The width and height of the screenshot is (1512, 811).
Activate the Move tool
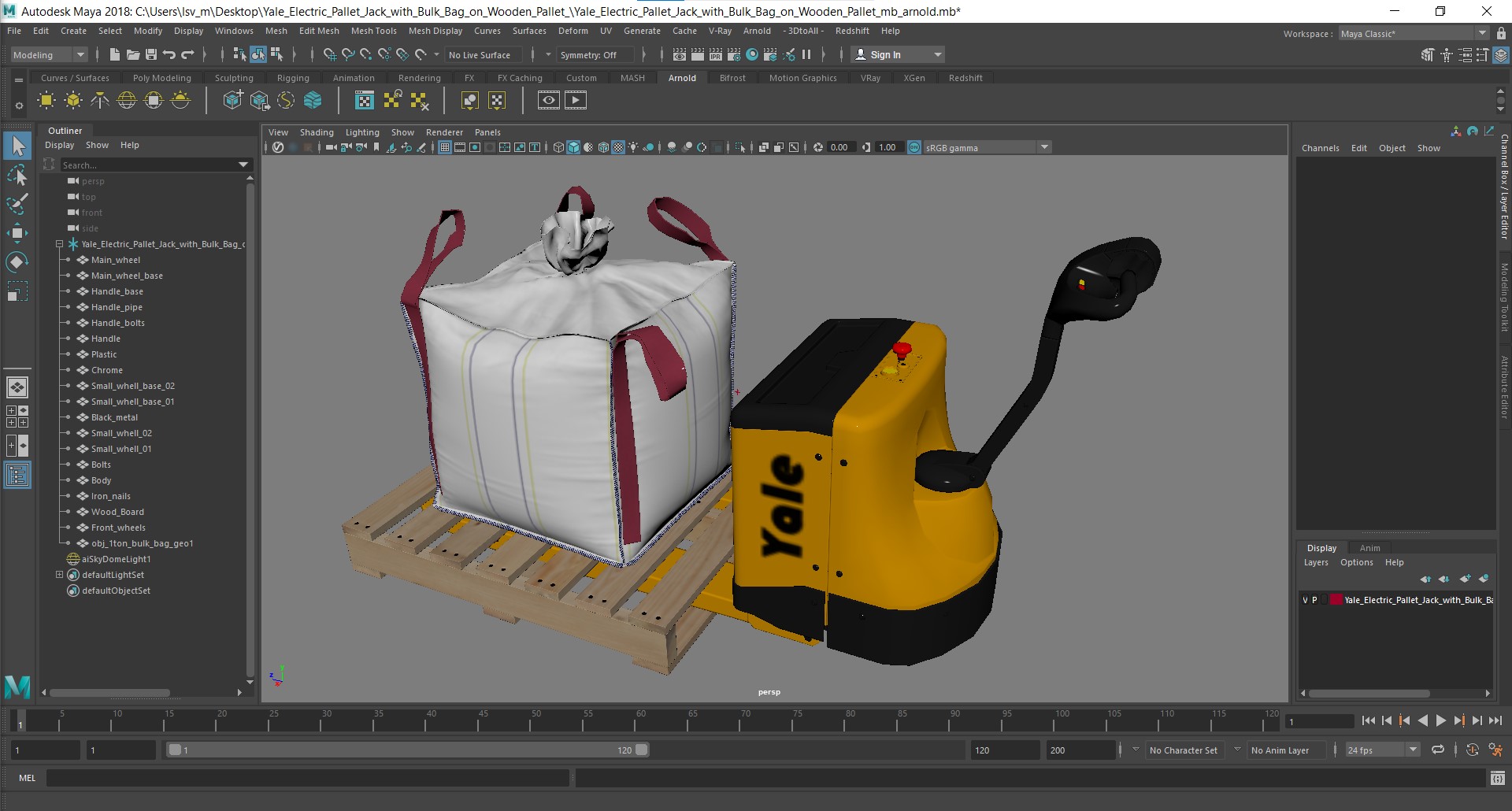pos(17,233)
